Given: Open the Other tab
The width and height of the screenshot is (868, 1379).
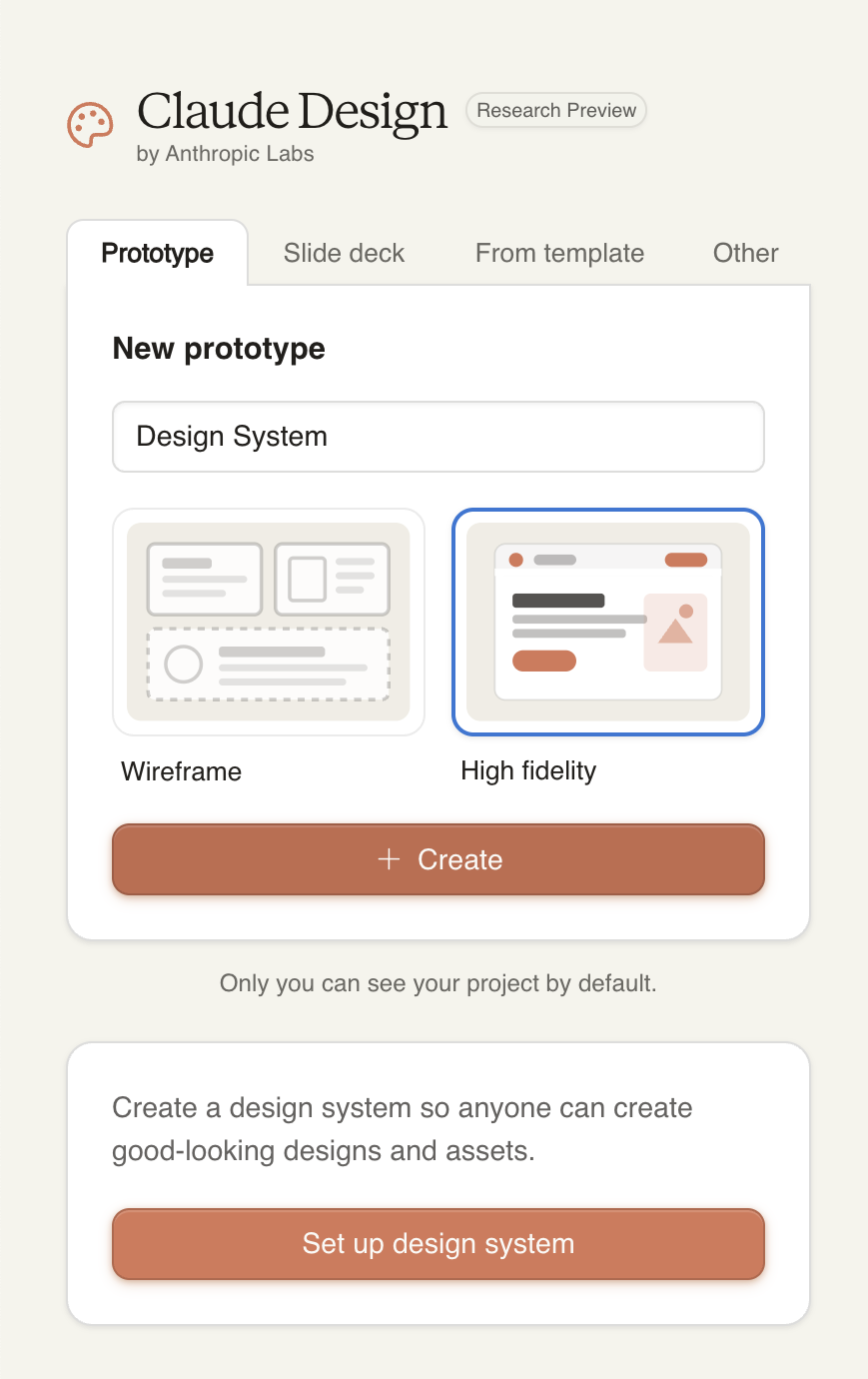Looking at the screenshot, I should [745, 254].
